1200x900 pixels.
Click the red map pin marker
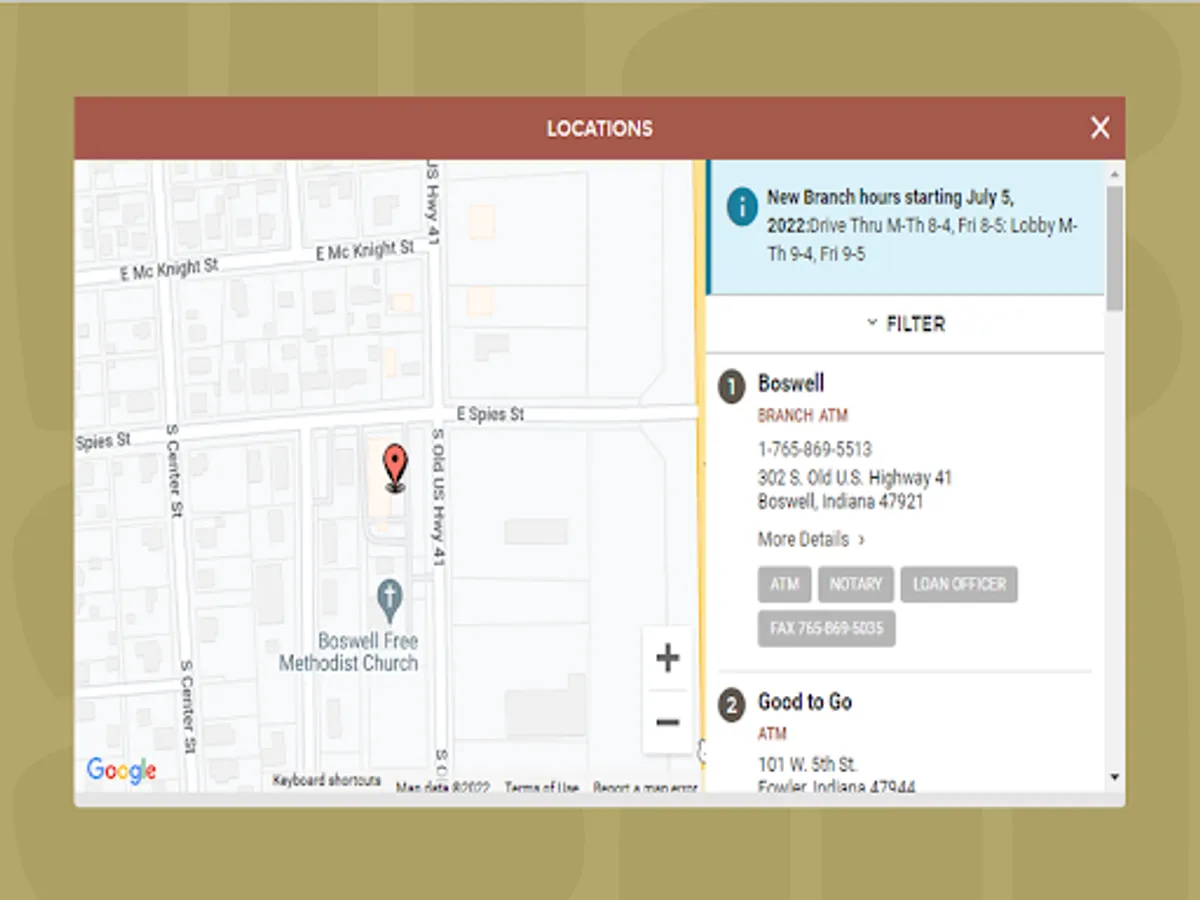click(x=396, y=468)
